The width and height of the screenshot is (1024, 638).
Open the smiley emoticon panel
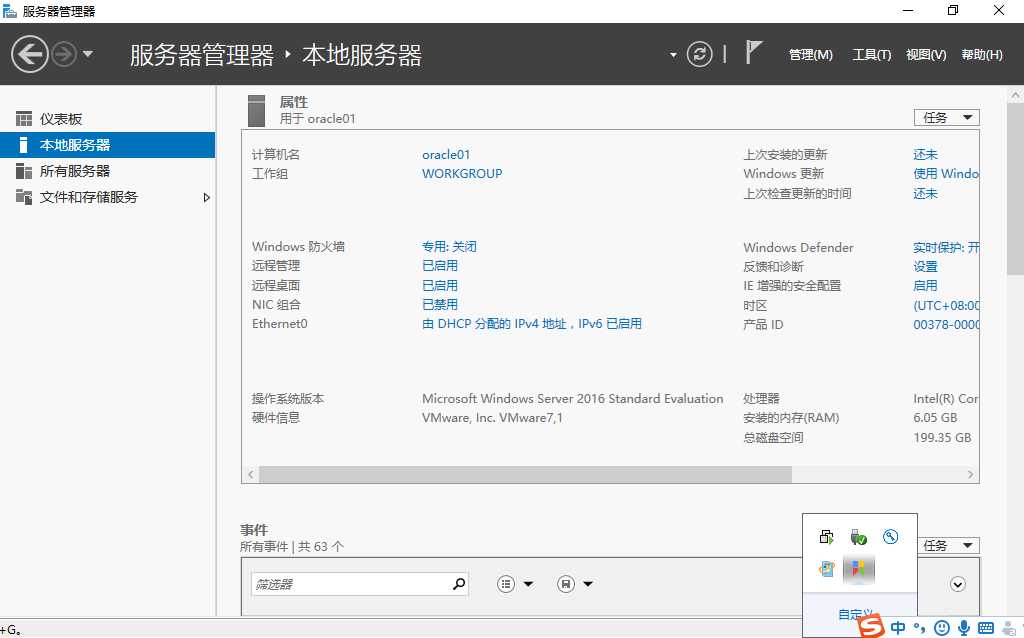[942, 628]
